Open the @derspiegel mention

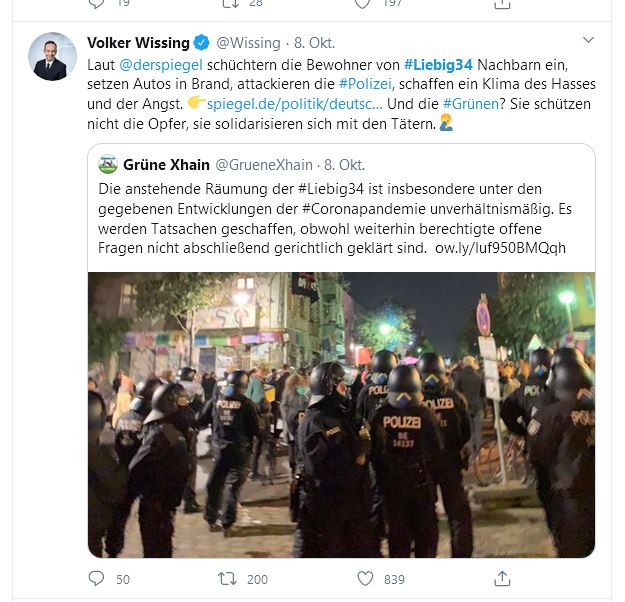pyautogui.click(x=161, y=65)
